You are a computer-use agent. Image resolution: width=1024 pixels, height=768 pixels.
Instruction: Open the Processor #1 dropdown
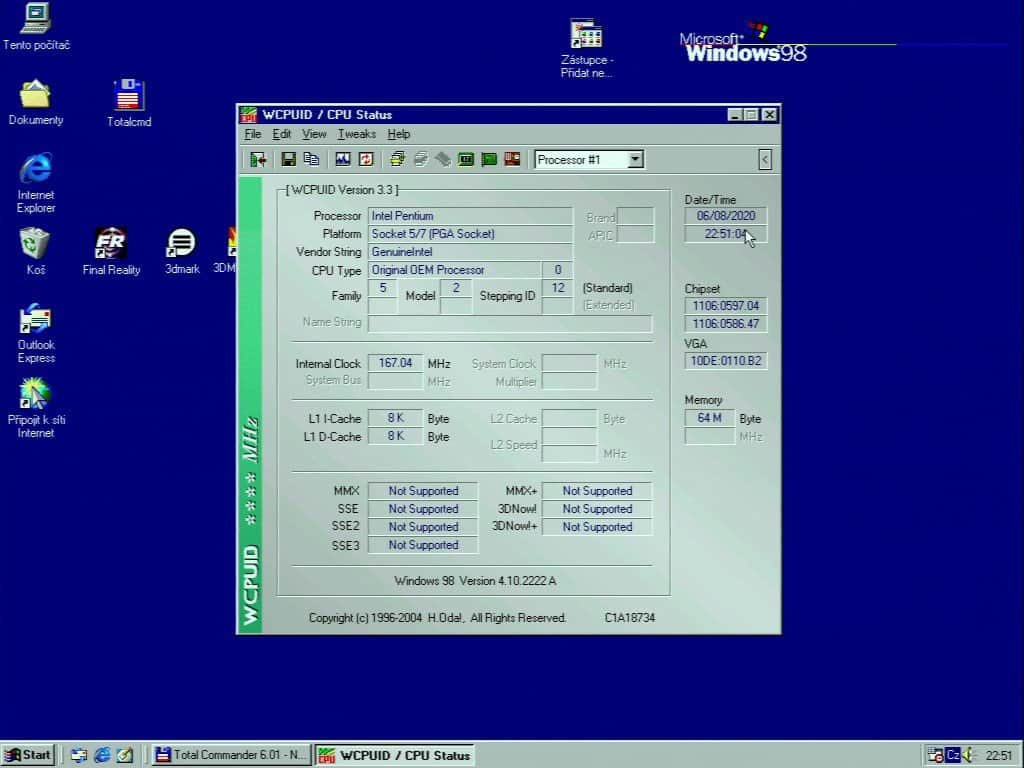(x=635, y=159)
